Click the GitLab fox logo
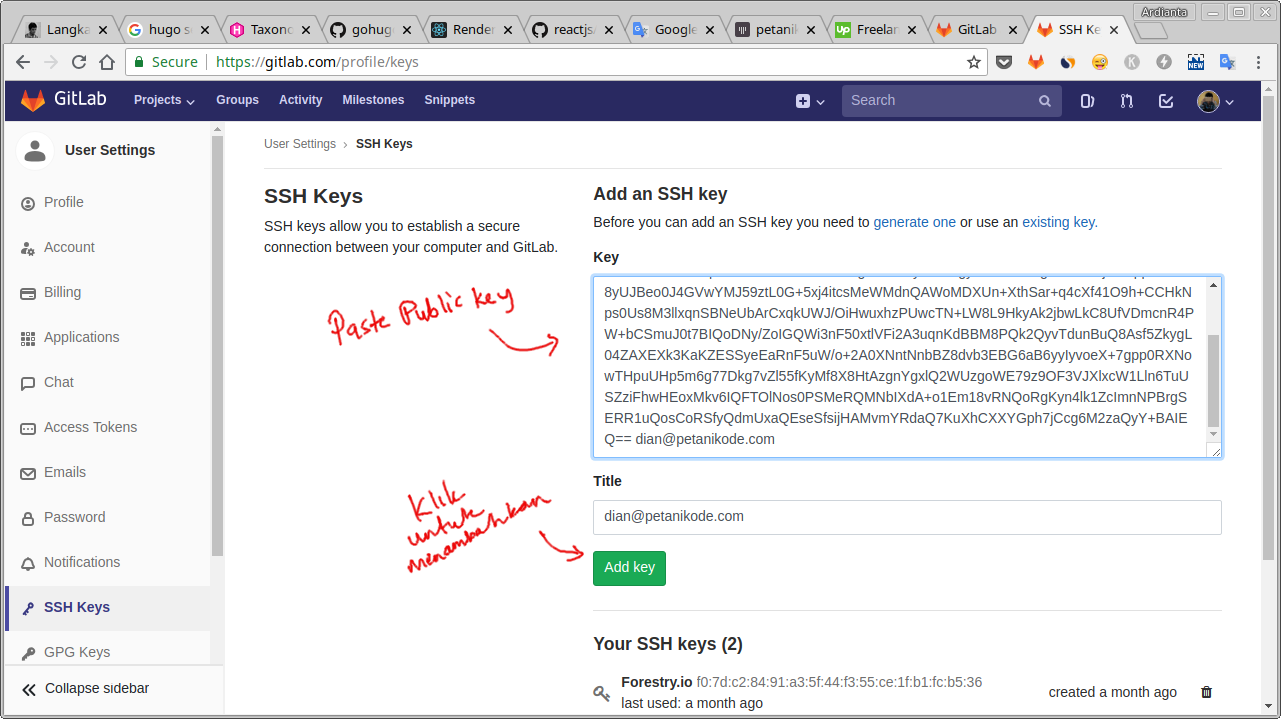This screenshot has height=719, width=1281. click(32, 100)
